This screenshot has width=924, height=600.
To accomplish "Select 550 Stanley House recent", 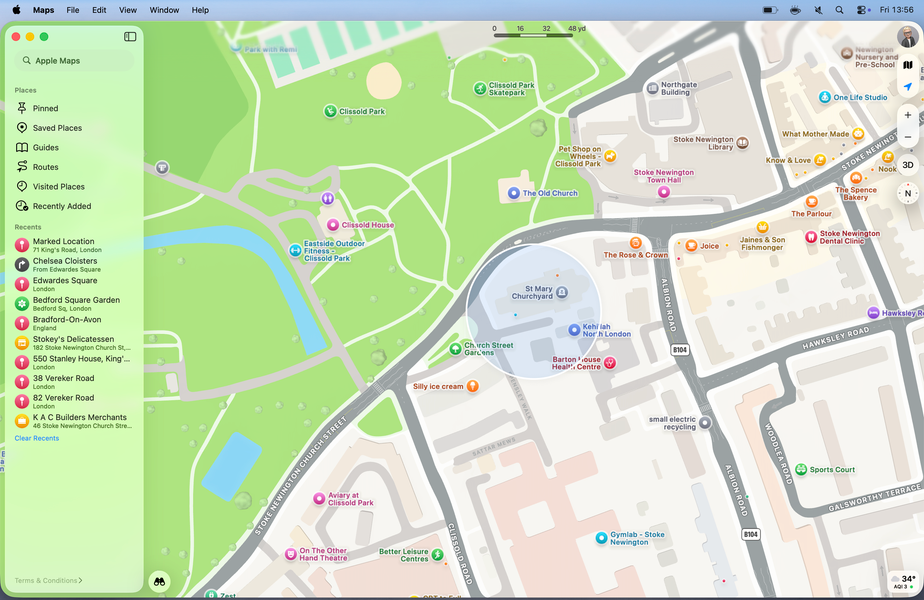I will 74,362.
